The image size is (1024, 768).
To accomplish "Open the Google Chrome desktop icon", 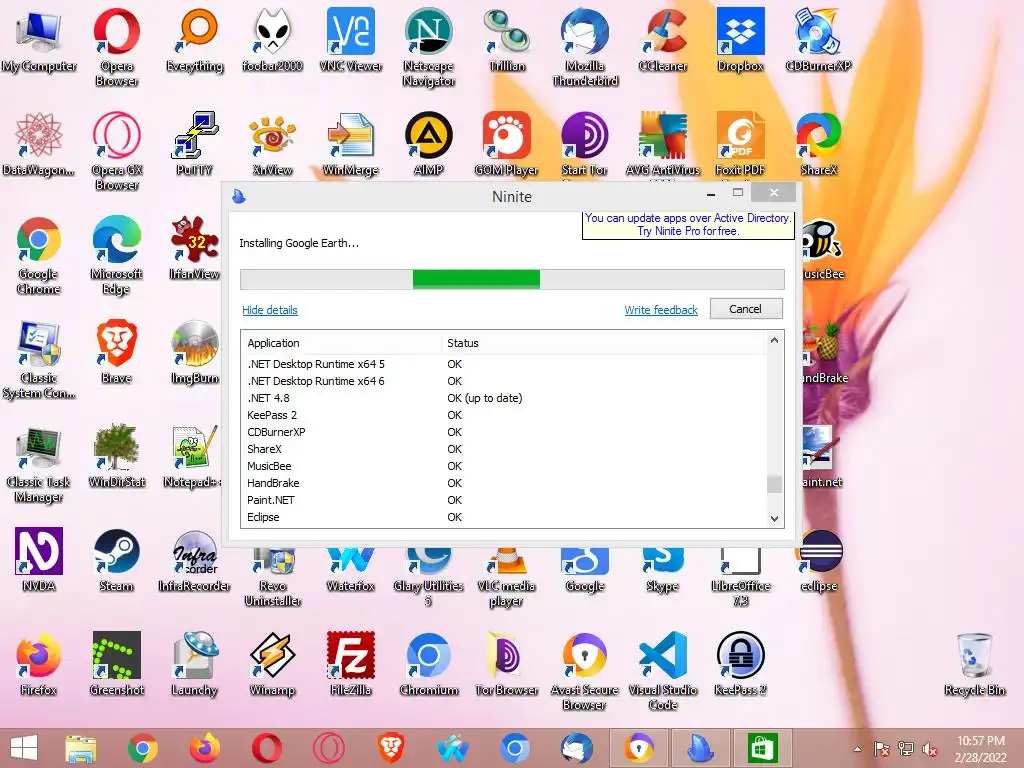I will pos(39,255).
